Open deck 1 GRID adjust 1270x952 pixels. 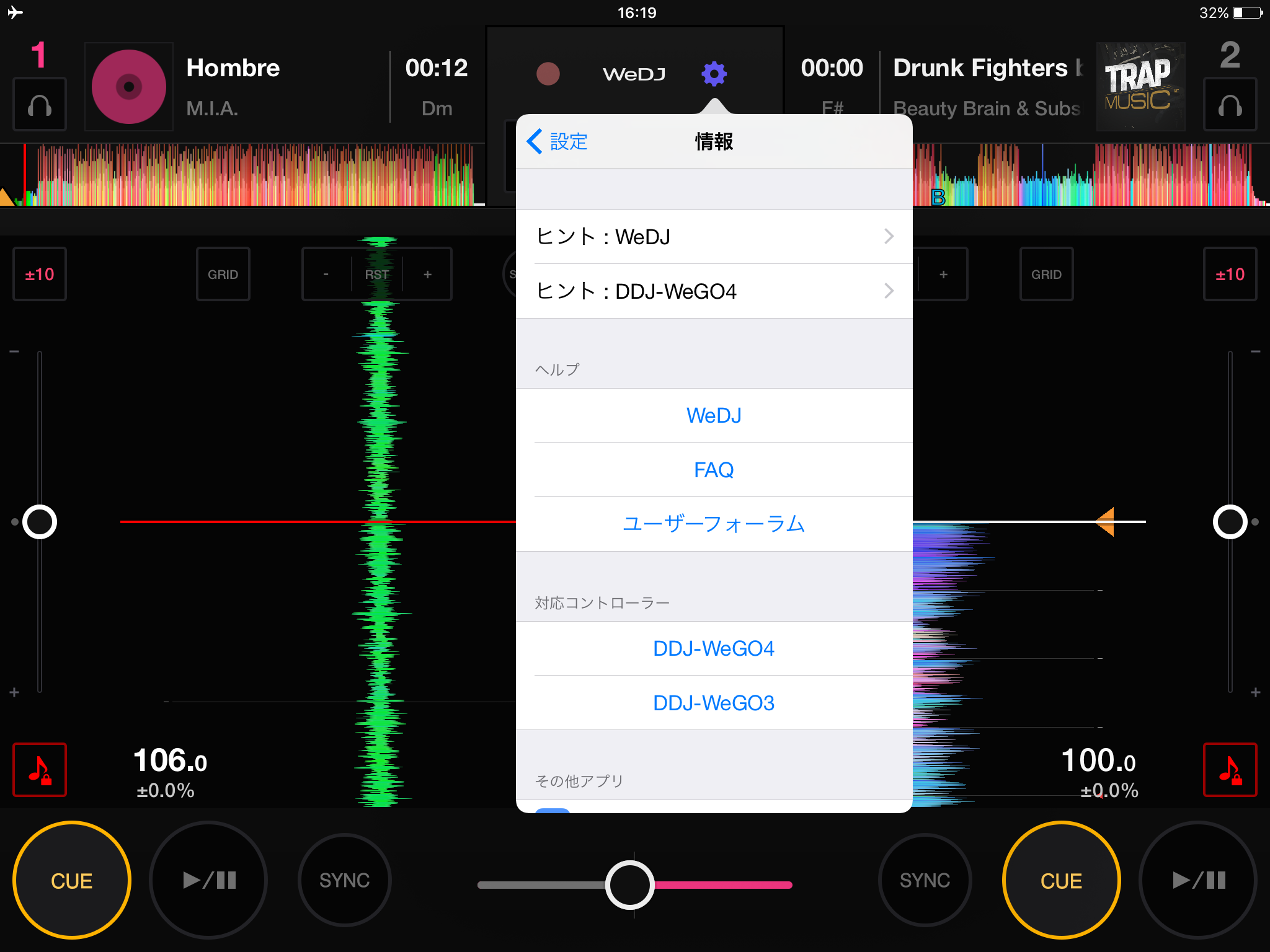click(x=223, y=274)
